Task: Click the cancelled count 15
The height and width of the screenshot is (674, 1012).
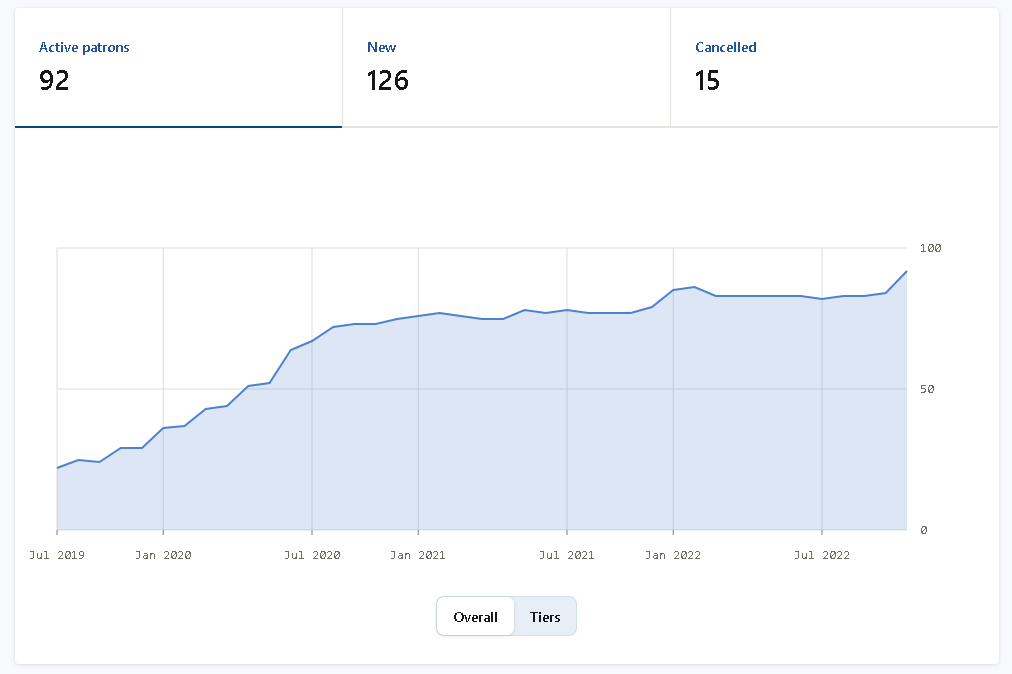Action: point(707,81)
